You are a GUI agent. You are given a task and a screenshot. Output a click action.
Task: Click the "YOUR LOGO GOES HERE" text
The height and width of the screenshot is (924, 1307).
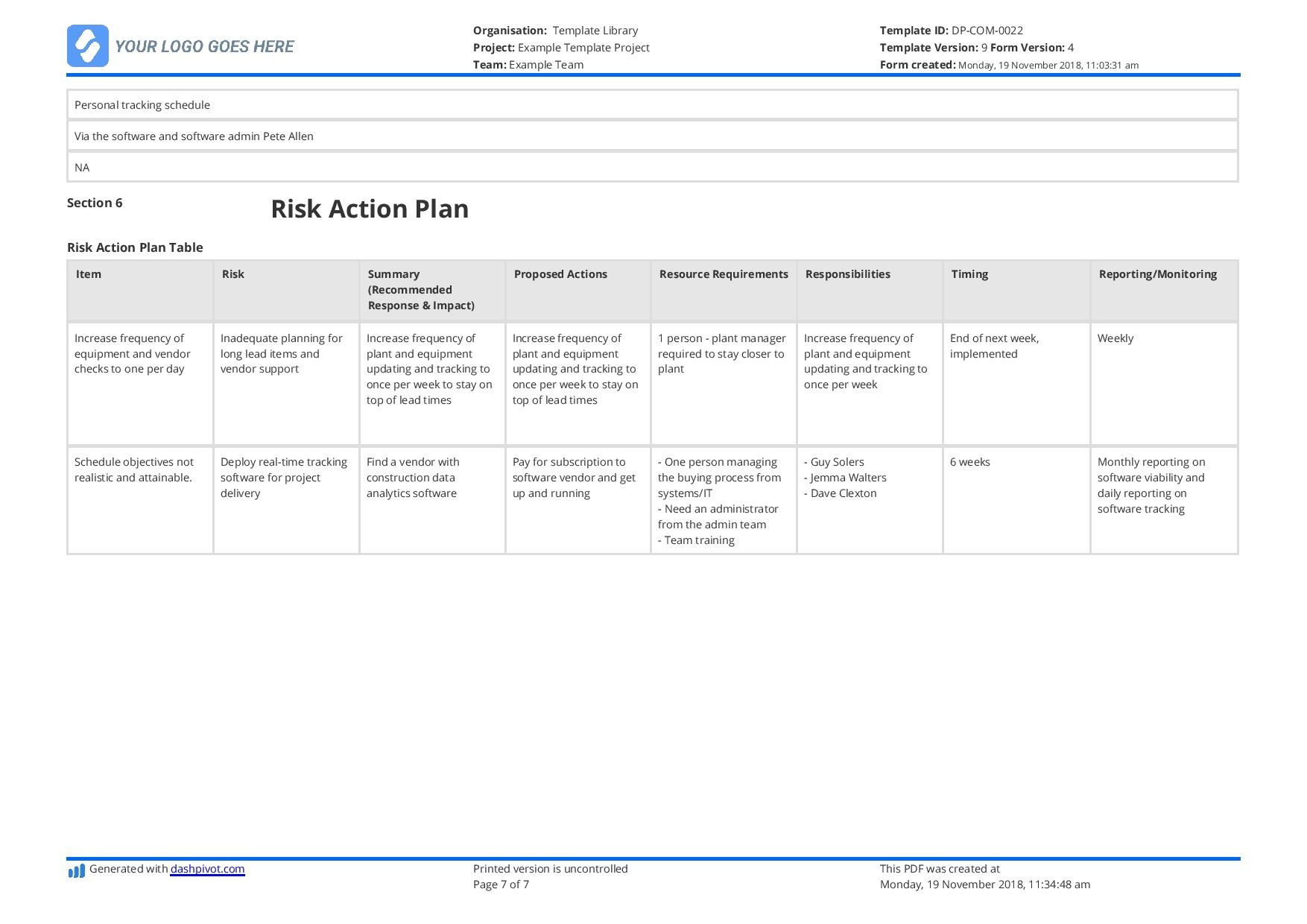[204, 47]
